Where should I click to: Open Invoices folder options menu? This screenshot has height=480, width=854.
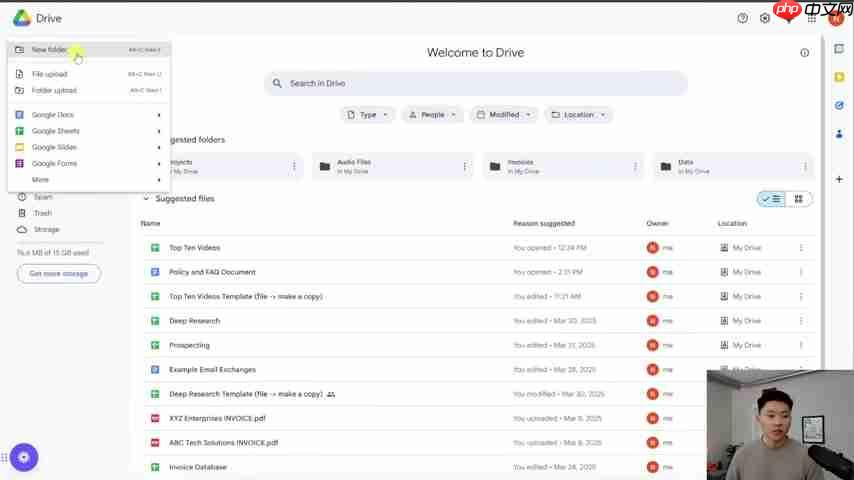tap(635, 166)
